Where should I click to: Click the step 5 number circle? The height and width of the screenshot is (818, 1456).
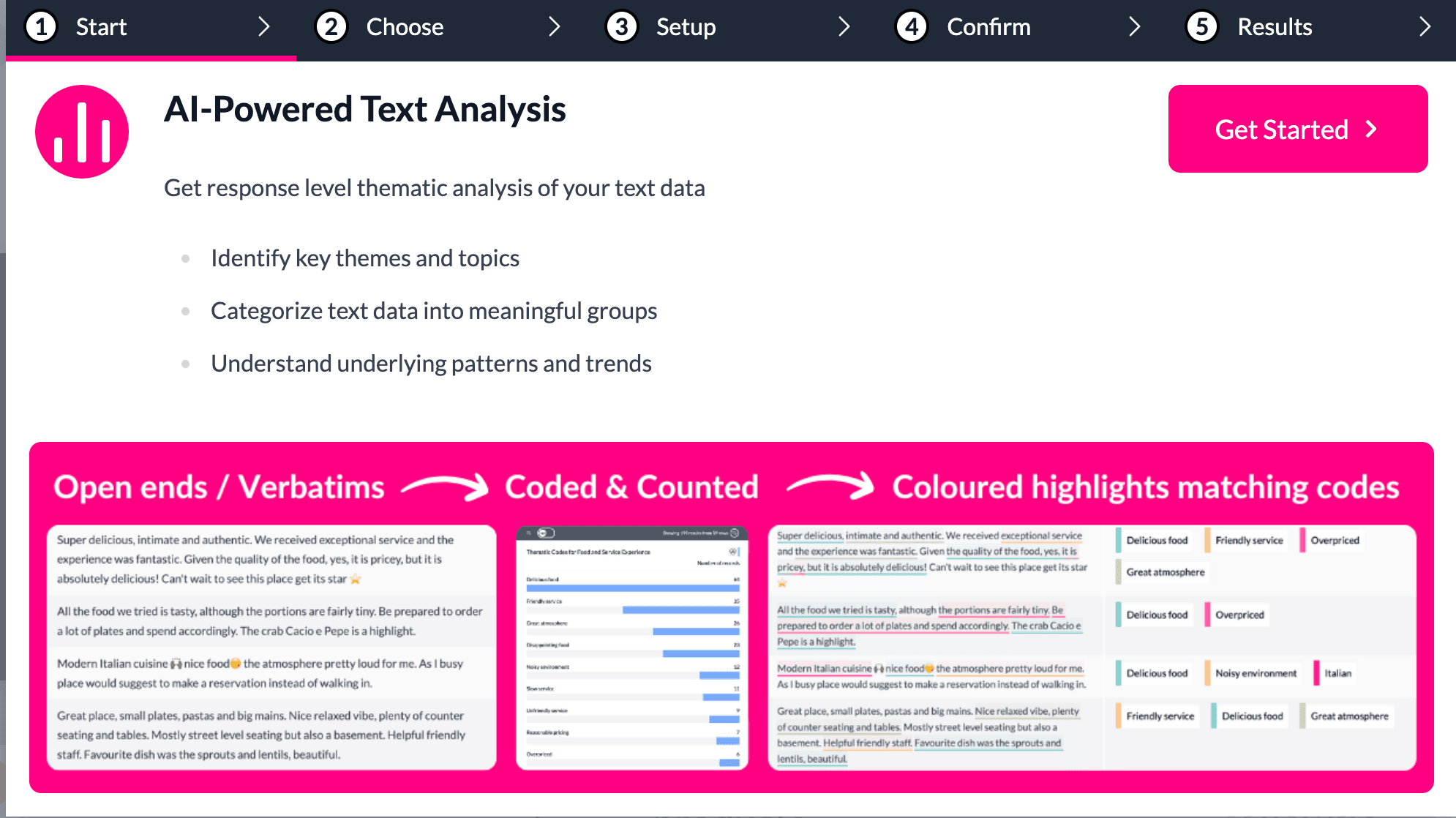click(1202, 27)
